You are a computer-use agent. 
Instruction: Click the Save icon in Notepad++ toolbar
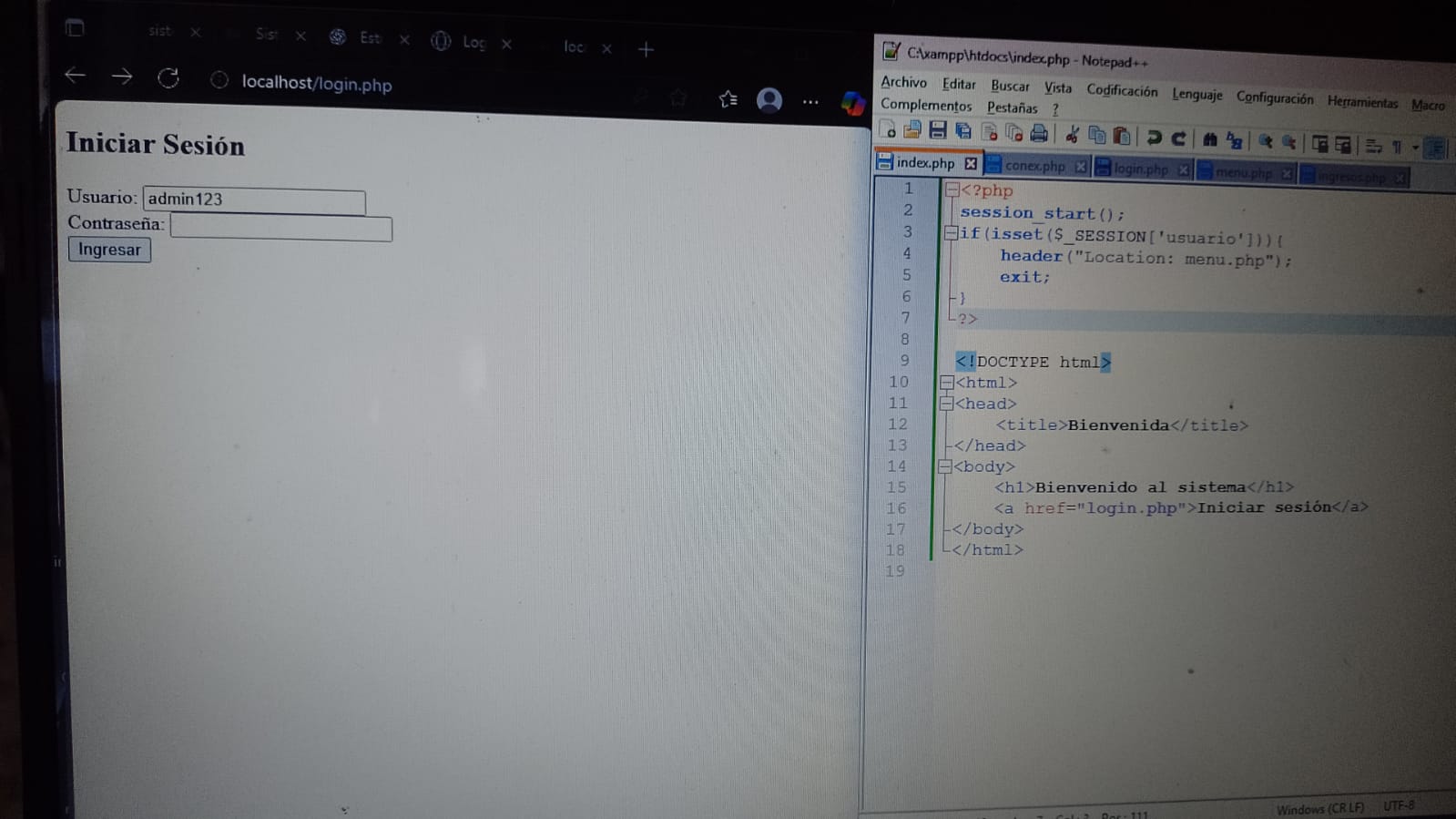(937, 131)
